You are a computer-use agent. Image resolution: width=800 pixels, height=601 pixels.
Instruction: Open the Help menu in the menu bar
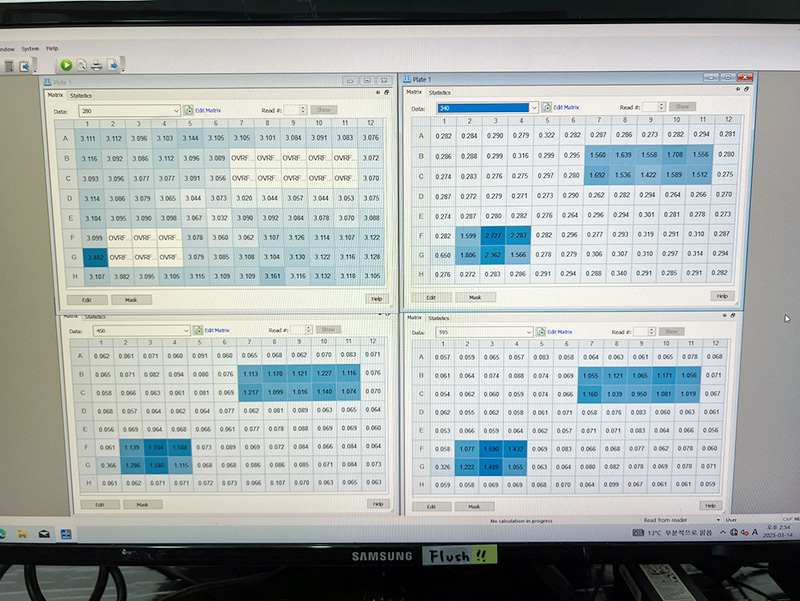[x=52, y=48]
